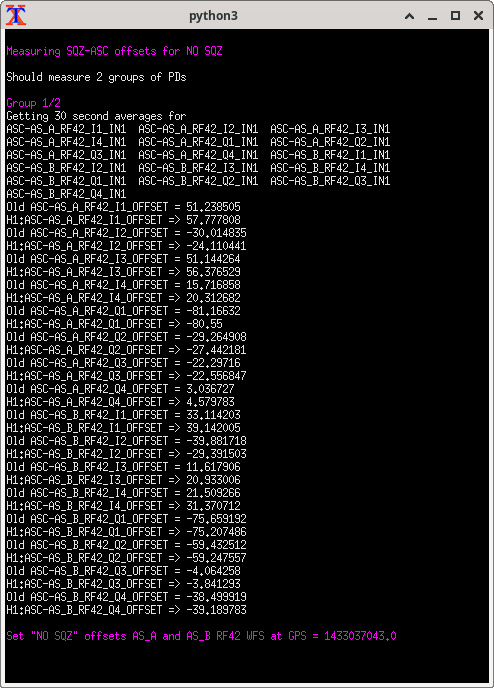Click 'Should measure 2 groups of PDs' line

click(x=96, y=77)
